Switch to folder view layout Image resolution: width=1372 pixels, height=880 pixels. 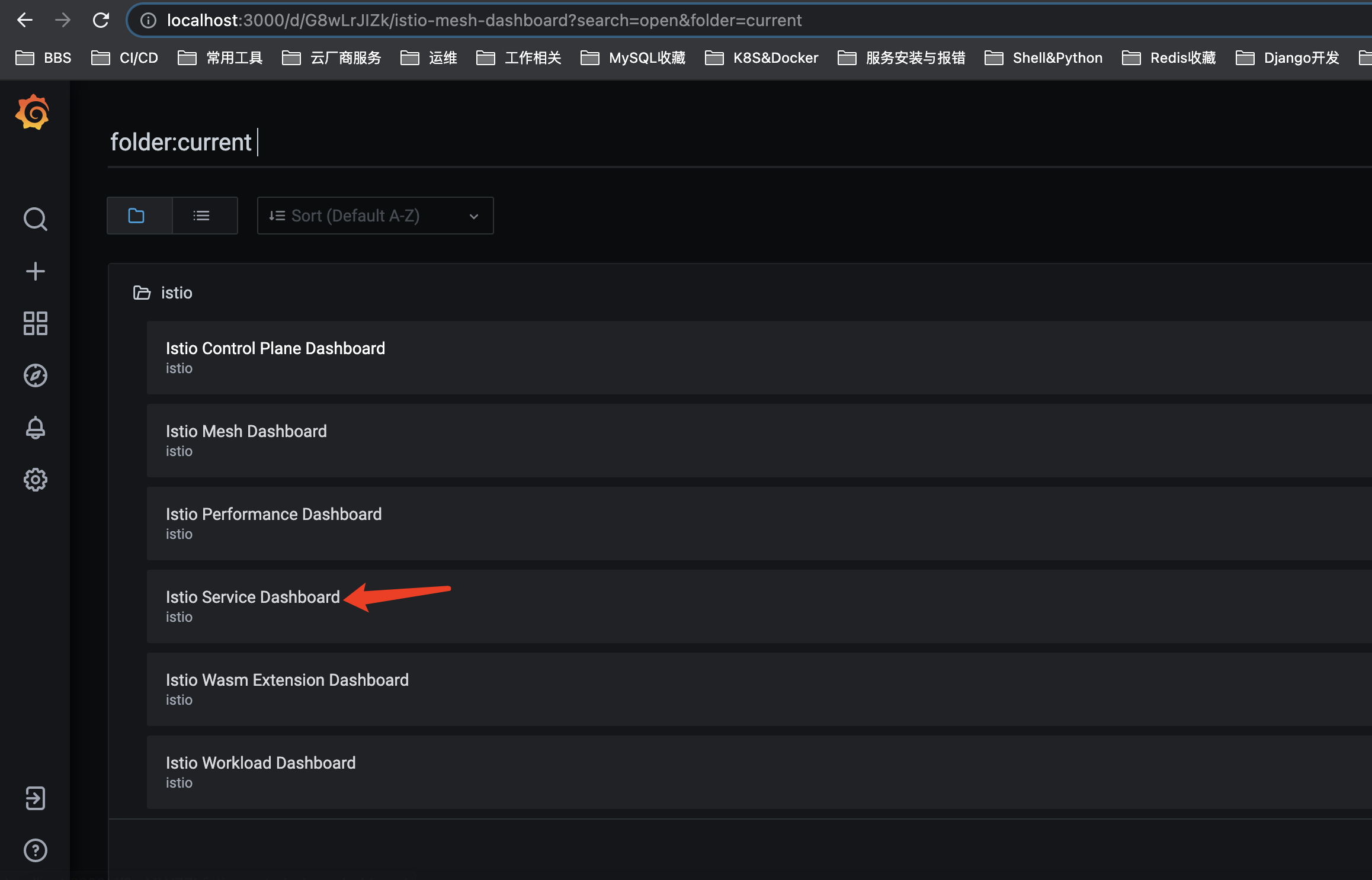(137, 216)
